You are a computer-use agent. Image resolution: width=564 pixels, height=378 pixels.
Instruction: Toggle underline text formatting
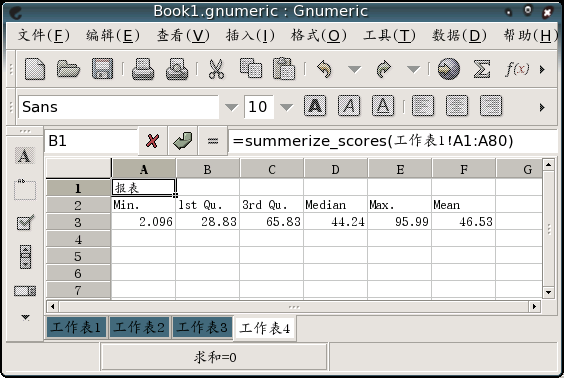(383, 106)
